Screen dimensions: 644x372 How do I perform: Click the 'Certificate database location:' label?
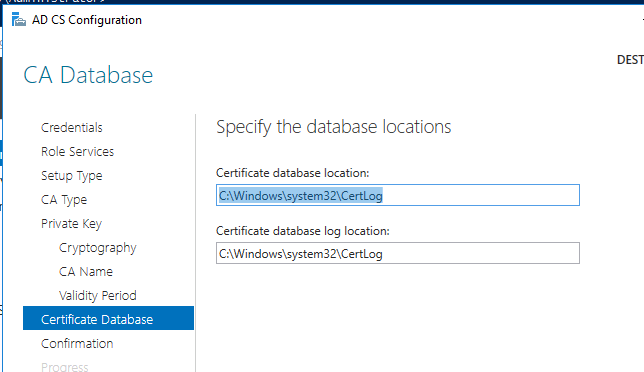(x=292, y=173)
